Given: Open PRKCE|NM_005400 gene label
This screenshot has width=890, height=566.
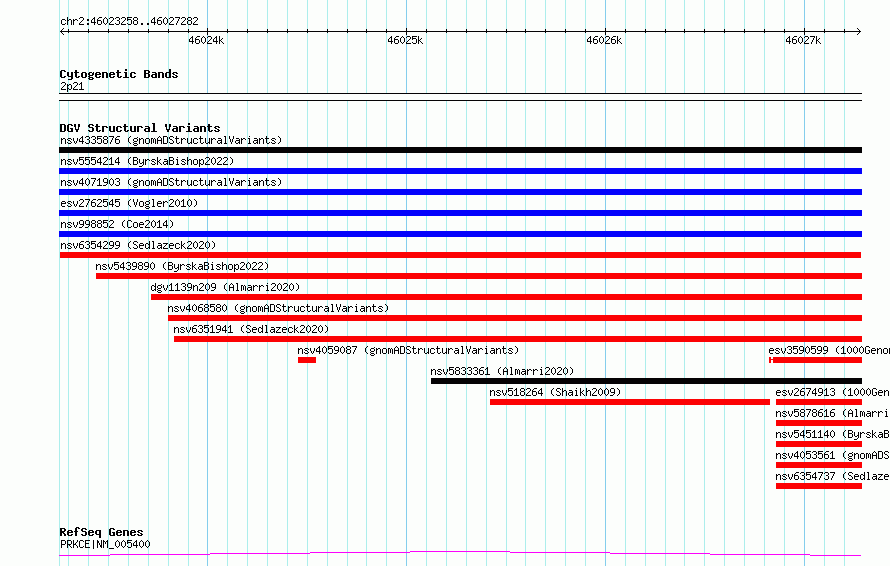Looking at the screenshot, I should (x=105, y=544).
